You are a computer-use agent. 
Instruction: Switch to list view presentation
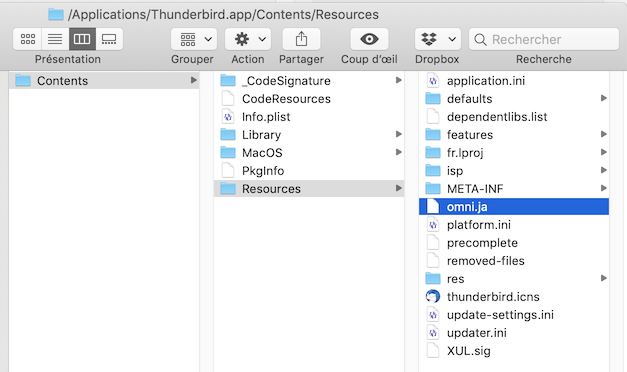55,39
